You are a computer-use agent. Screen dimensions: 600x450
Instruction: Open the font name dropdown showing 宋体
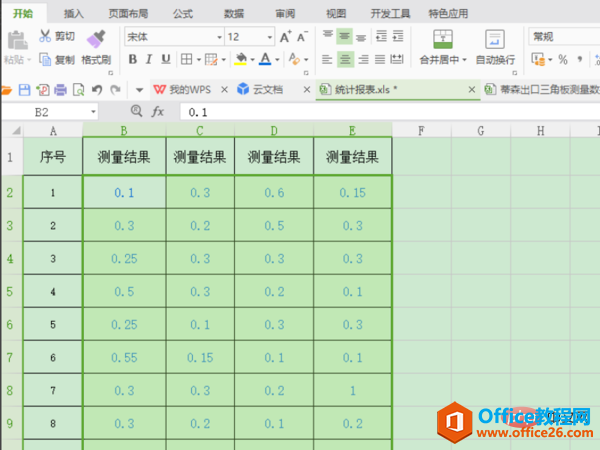(171, 36)
